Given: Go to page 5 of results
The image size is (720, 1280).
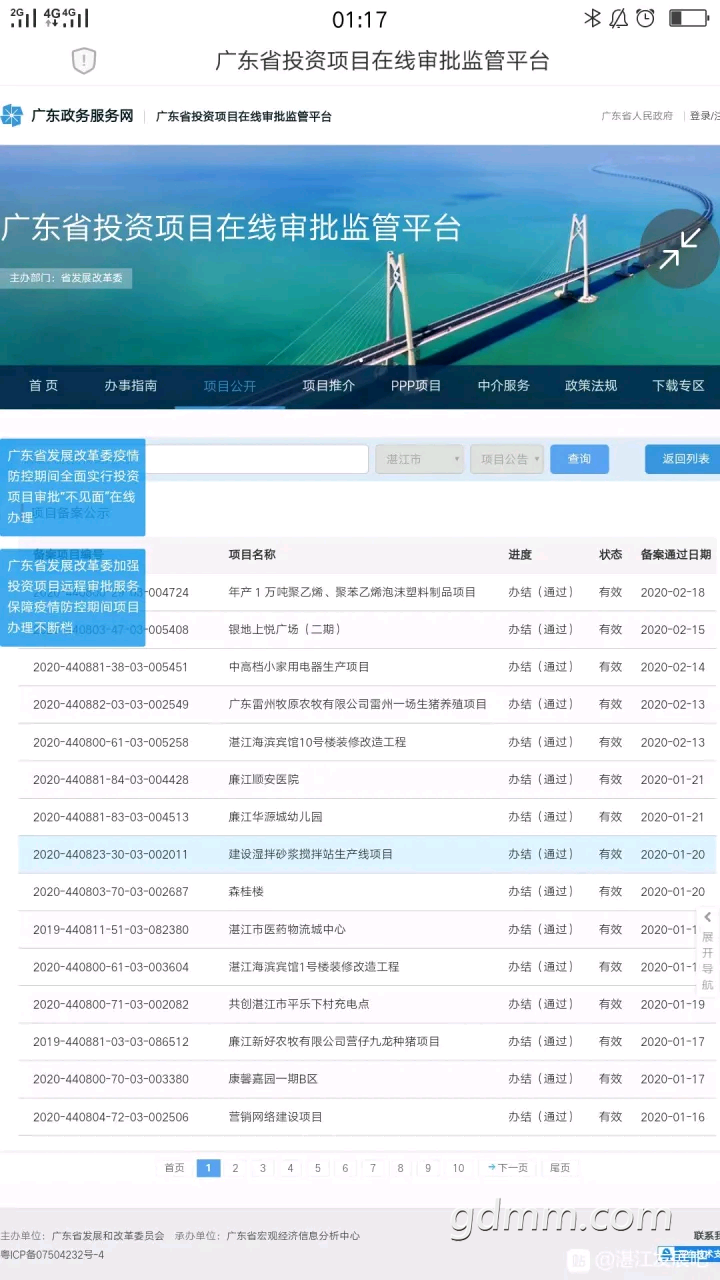Looking at the screenshot, I should pyautogui.click(x=317, y=1168).
